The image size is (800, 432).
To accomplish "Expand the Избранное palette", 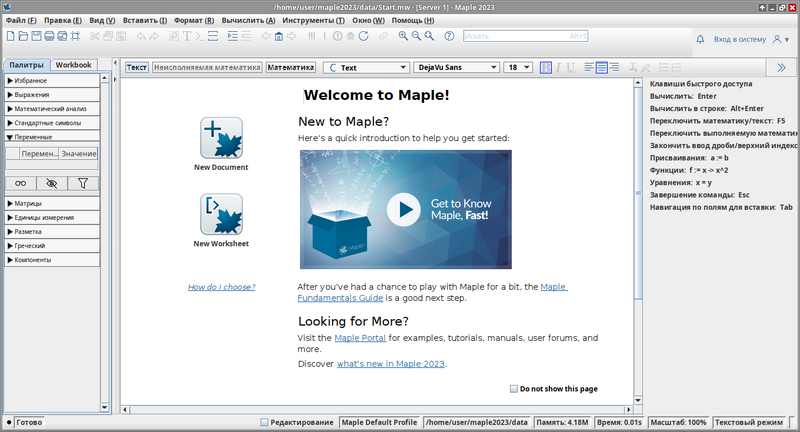I will [52, 81].
